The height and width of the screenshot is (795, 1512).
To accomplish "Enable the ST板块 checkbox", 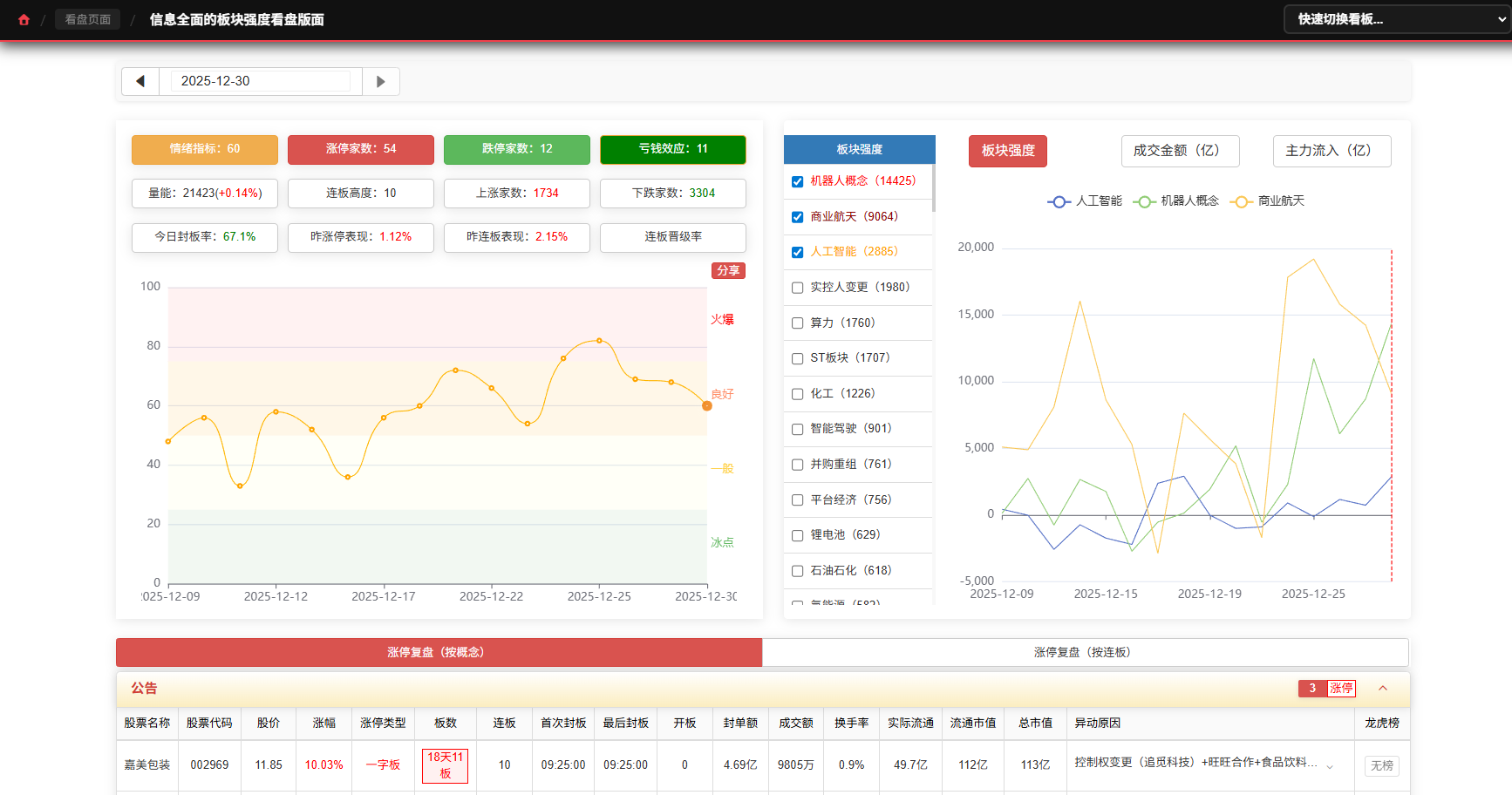I will pyautogui.click(x=797, y=358).
